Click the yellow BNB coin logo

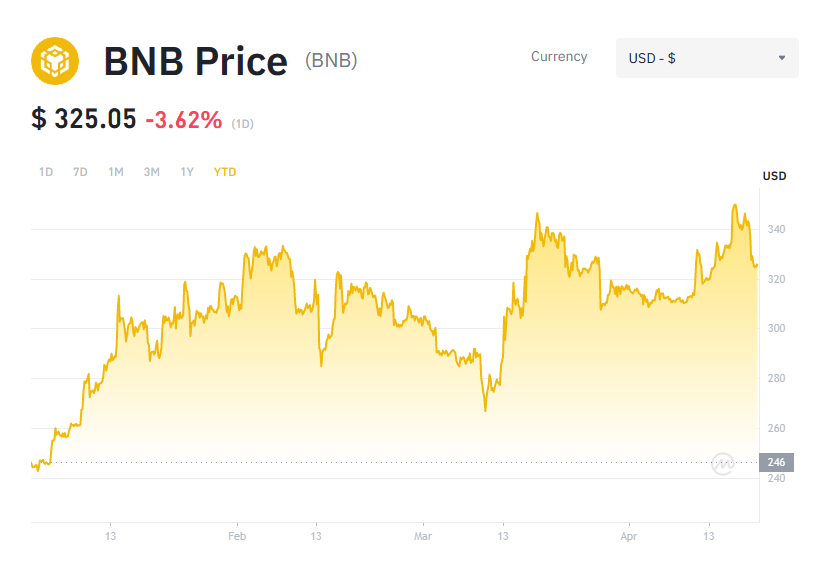[55, 61]
